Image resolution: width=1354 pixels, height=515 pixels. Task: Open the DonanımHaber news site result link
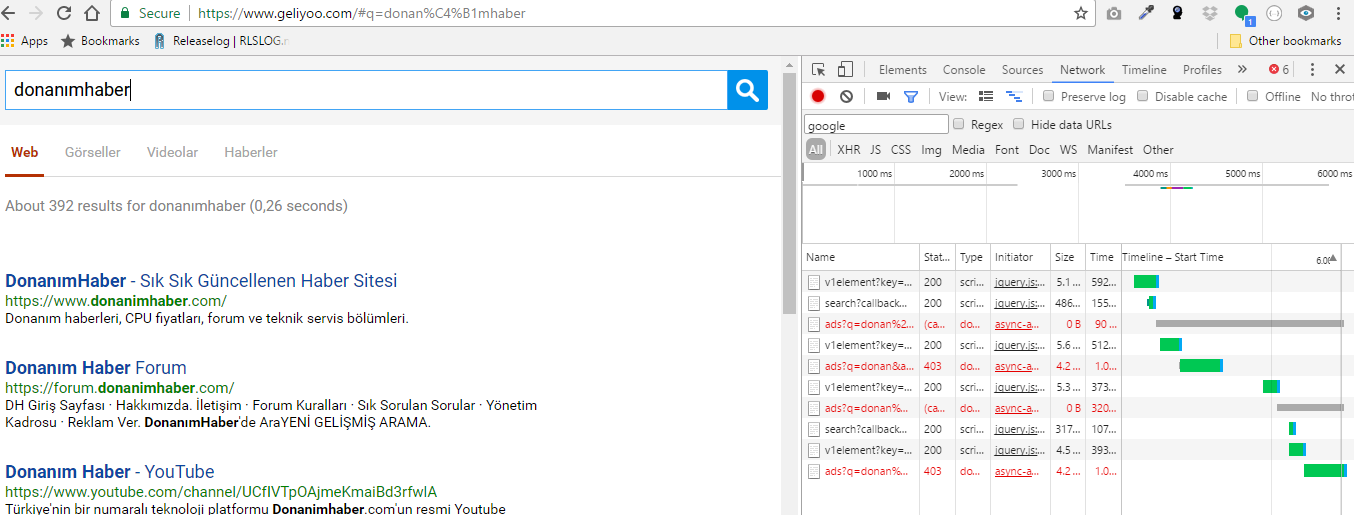pyautogui.click(x=201, y=280)
